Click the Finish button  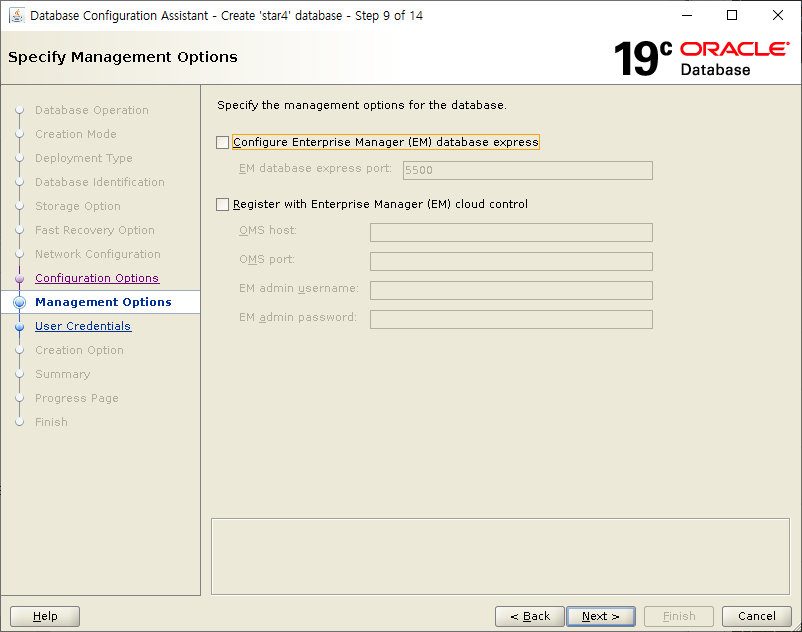tap(679, 616)
